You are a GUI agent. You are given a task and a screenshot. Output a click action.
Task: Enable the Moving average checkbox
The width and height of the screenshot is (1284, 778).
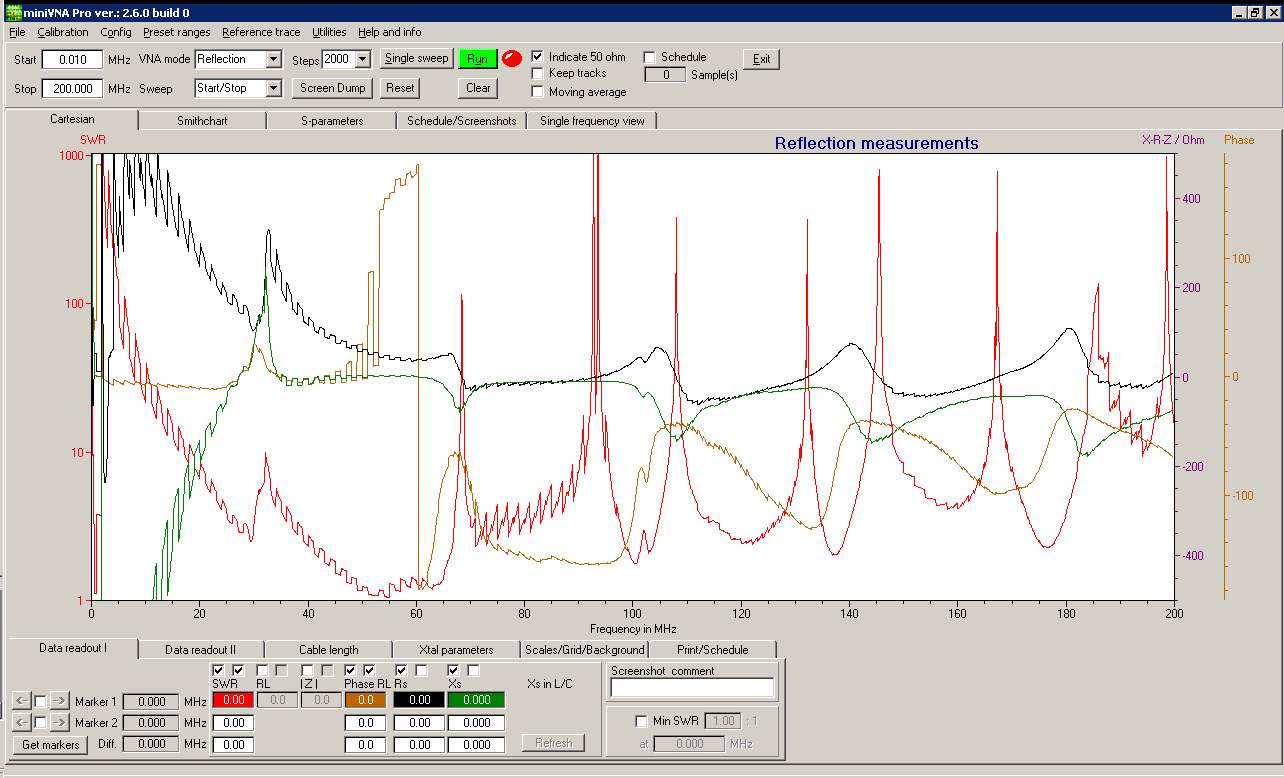tap(538, 92)
